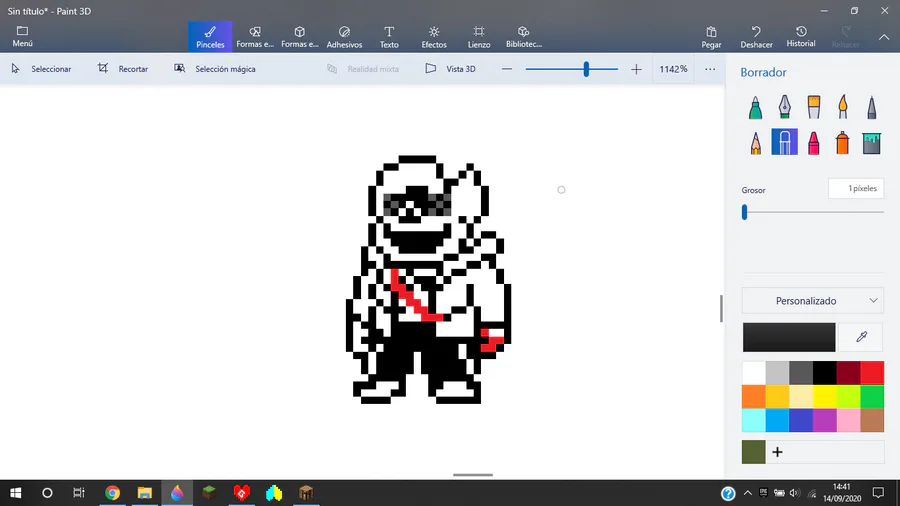Viewport: 900px width, 506px height.
Task: Select the Eraser tool
Action: point(785,142)
